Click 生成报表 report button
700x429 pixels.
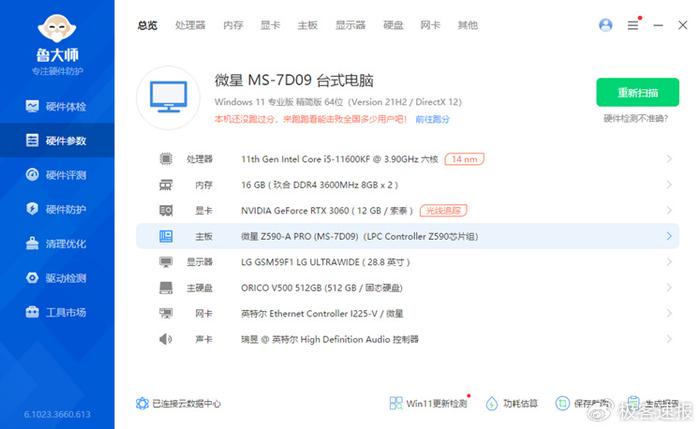point(652,404)
